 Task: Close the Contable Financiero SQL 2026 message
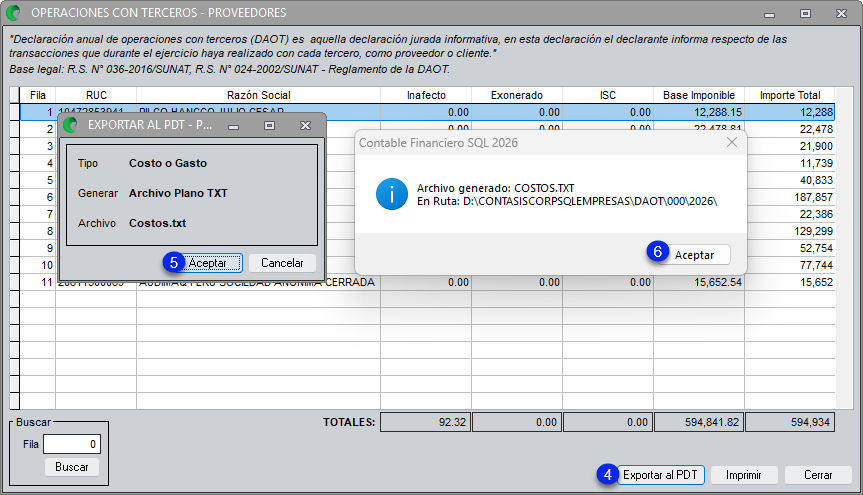[731, 143]
